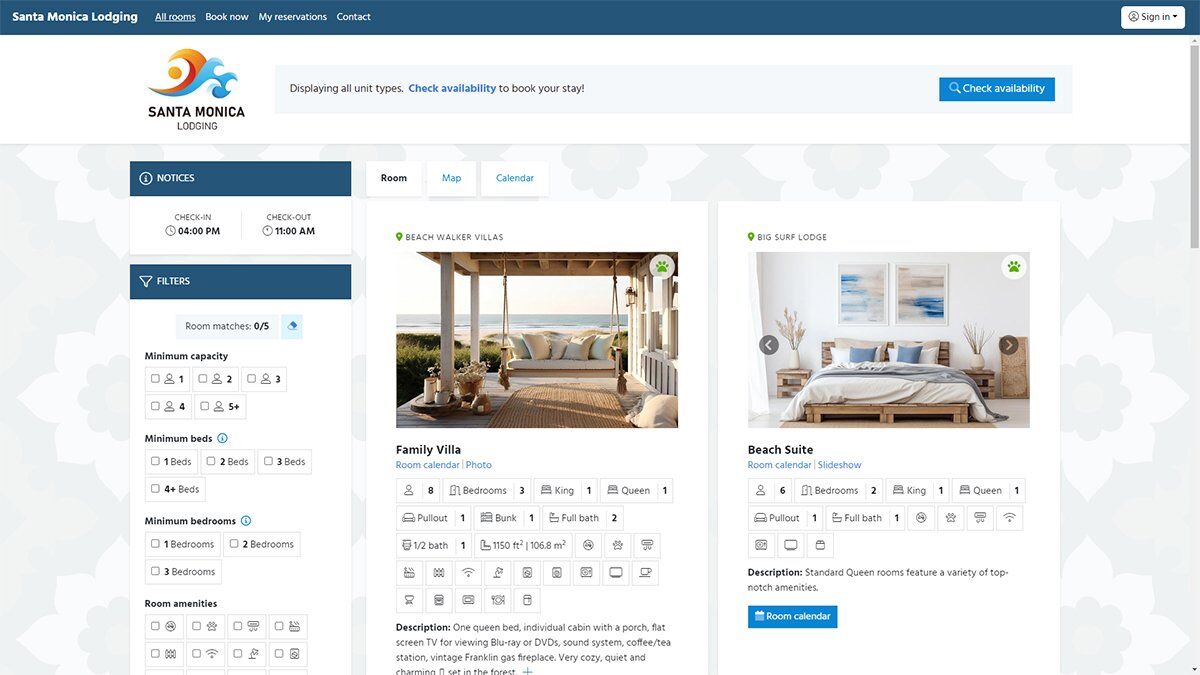
Task: Switch to the Map tab
Action: 452,178
